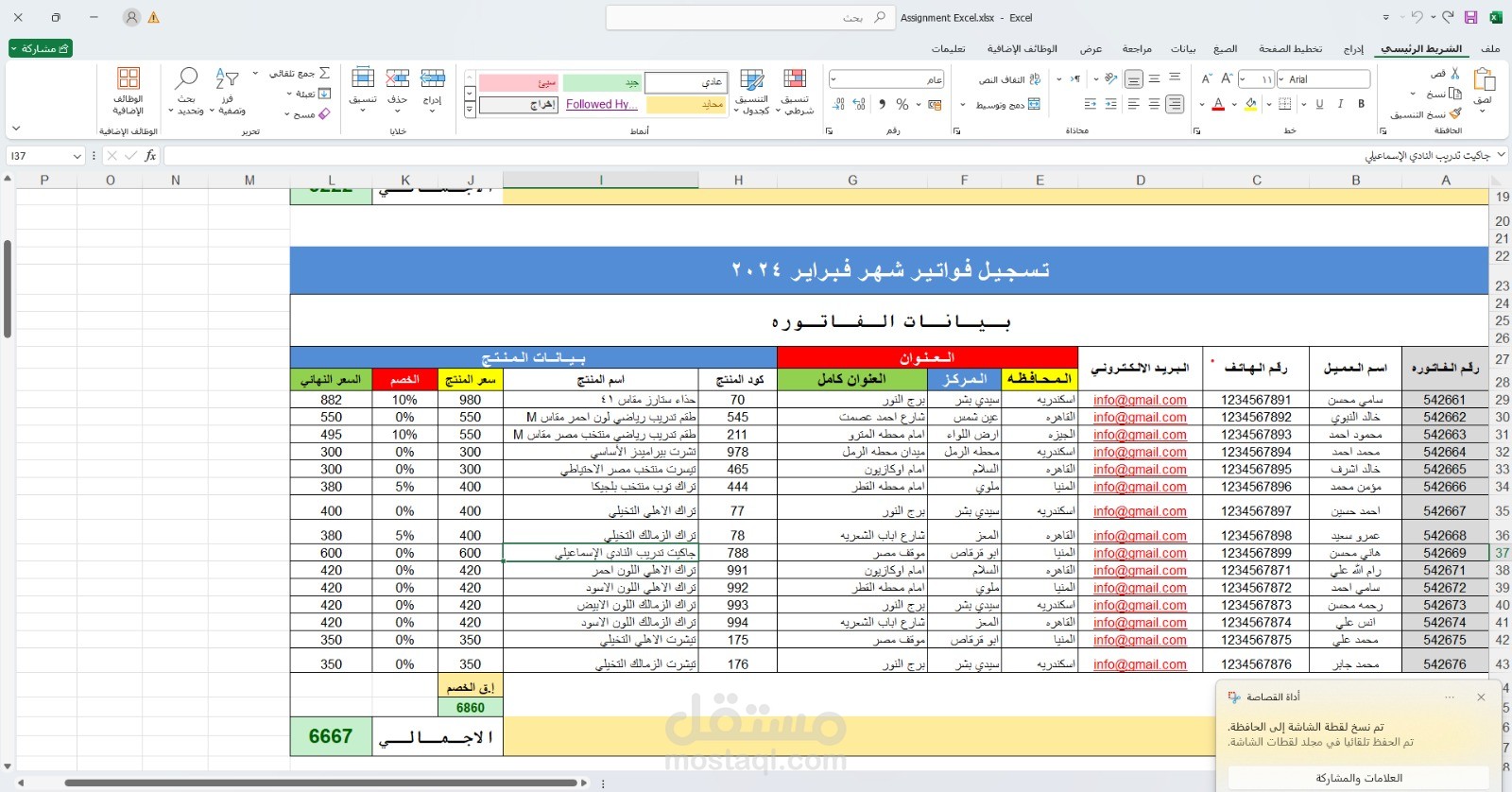Click the red Font Color swatch button
Image resolution: width=1512 pixels, height=792 pixels.
(x=1218, y=104)
